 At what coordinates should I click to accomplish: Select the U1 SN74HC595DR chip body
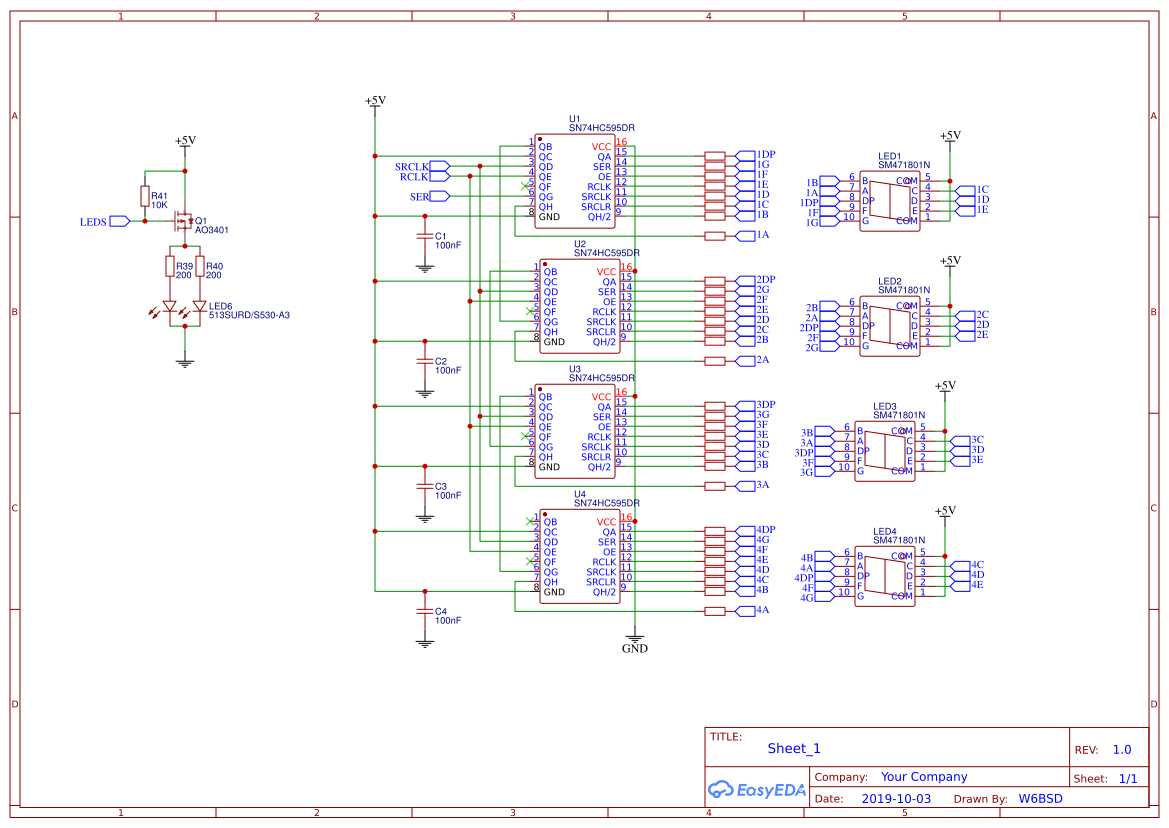pyautogui.click(x=574, y=182)
